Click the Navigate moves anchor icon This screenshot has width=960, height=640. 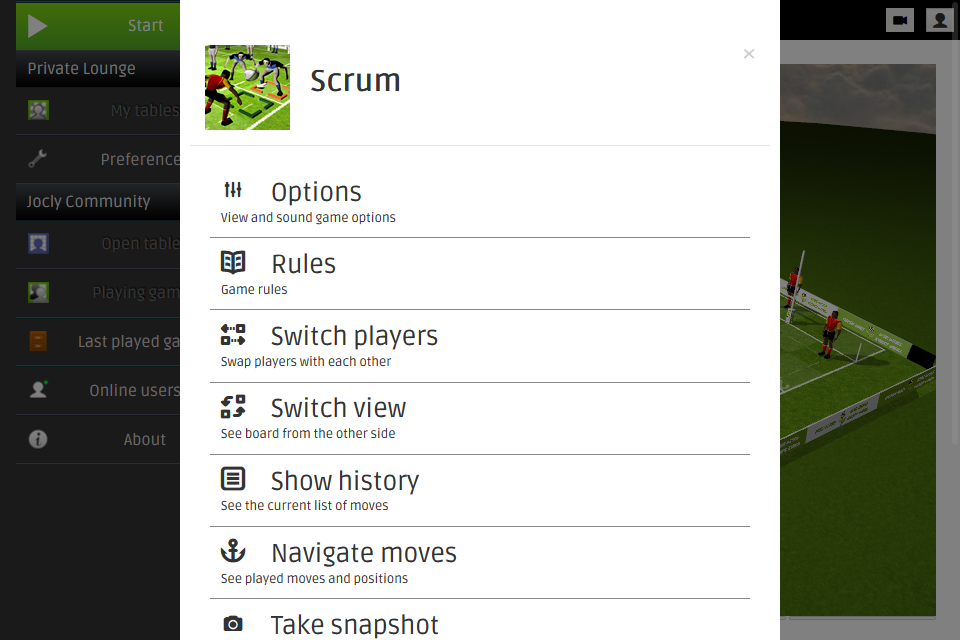[233, 551]
